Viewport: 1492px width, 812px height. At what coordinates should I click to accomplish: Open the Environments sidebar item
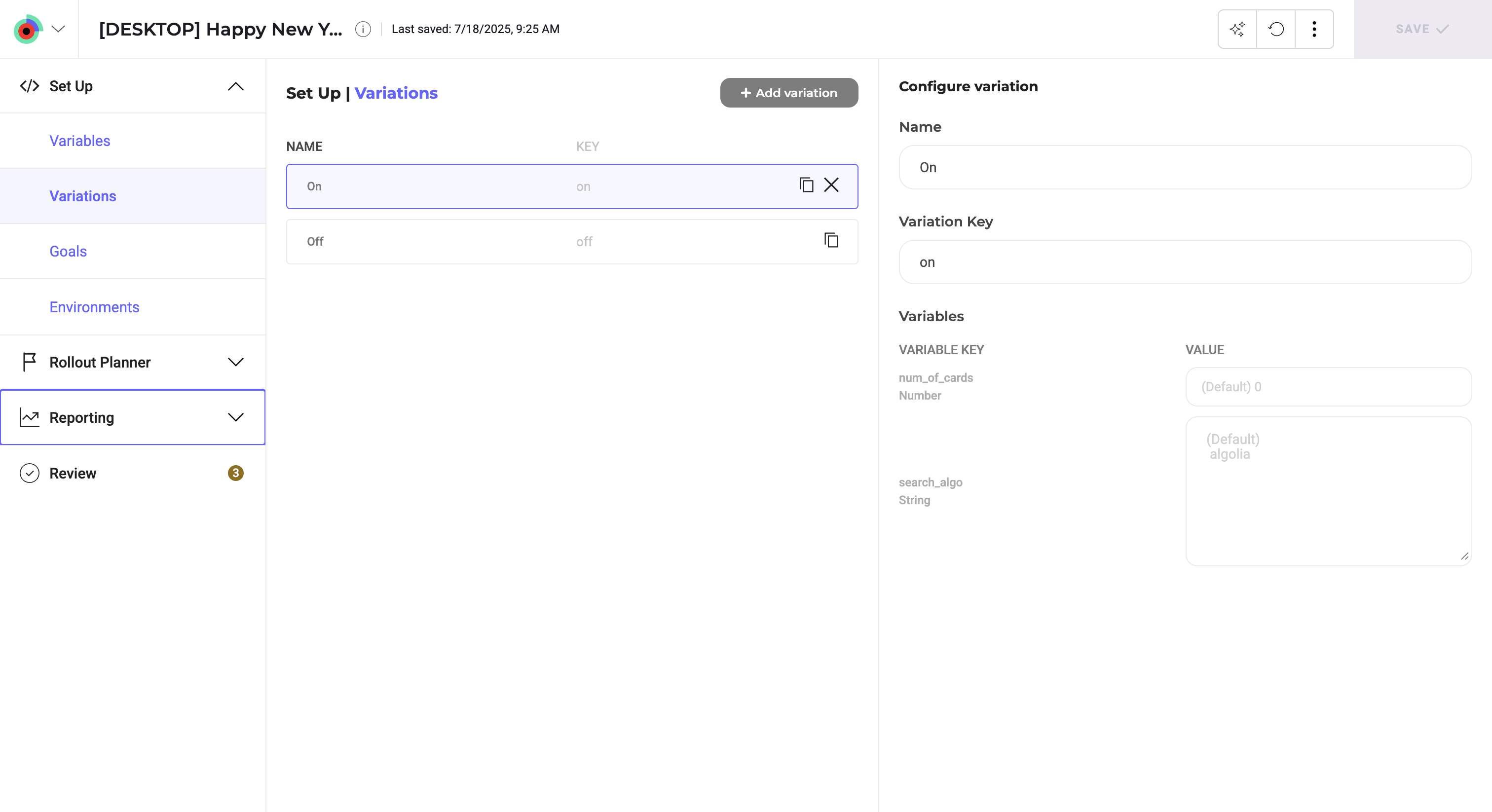click(x=94, y=307)
